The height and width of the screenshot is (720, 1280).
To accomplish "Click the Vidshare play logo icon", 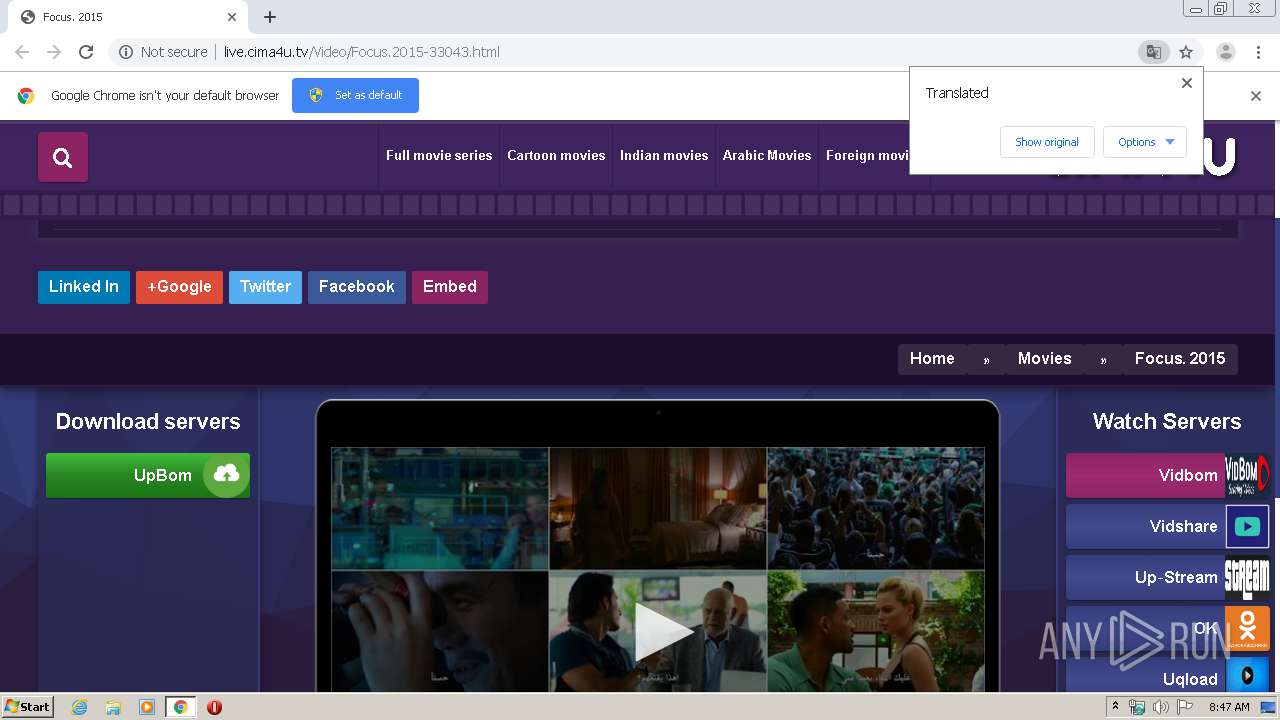I will pyautogui.click(x=1248, y=526).
